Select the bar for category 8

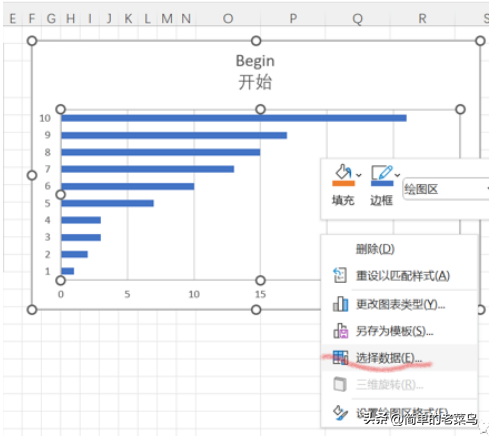coord(161,152)
